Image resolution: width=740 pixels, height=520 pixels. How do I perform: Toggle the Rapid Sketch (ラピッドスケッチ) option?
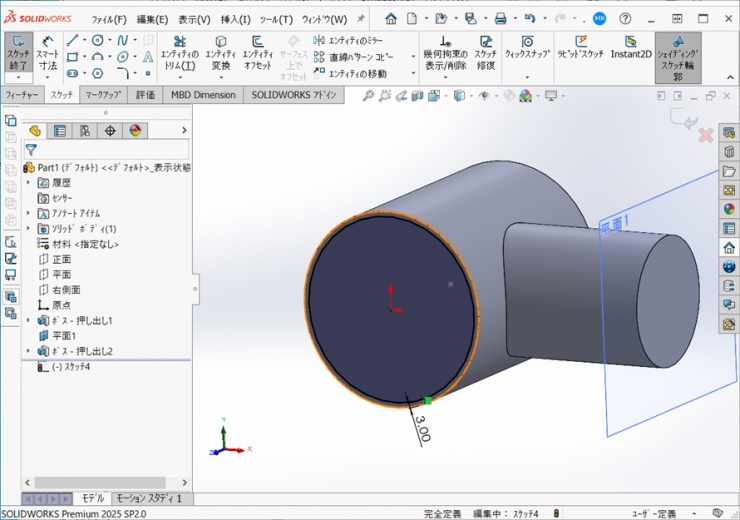click(580, 48)
